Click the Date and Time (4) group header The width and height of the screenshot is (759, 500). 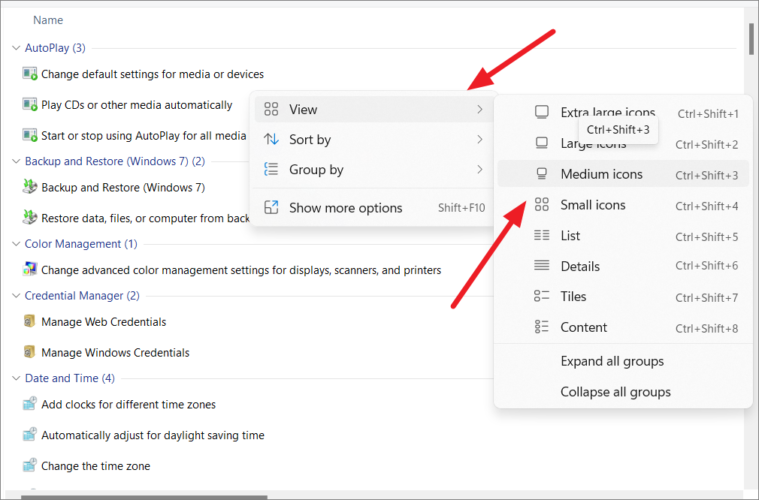(x=70, y=379)
